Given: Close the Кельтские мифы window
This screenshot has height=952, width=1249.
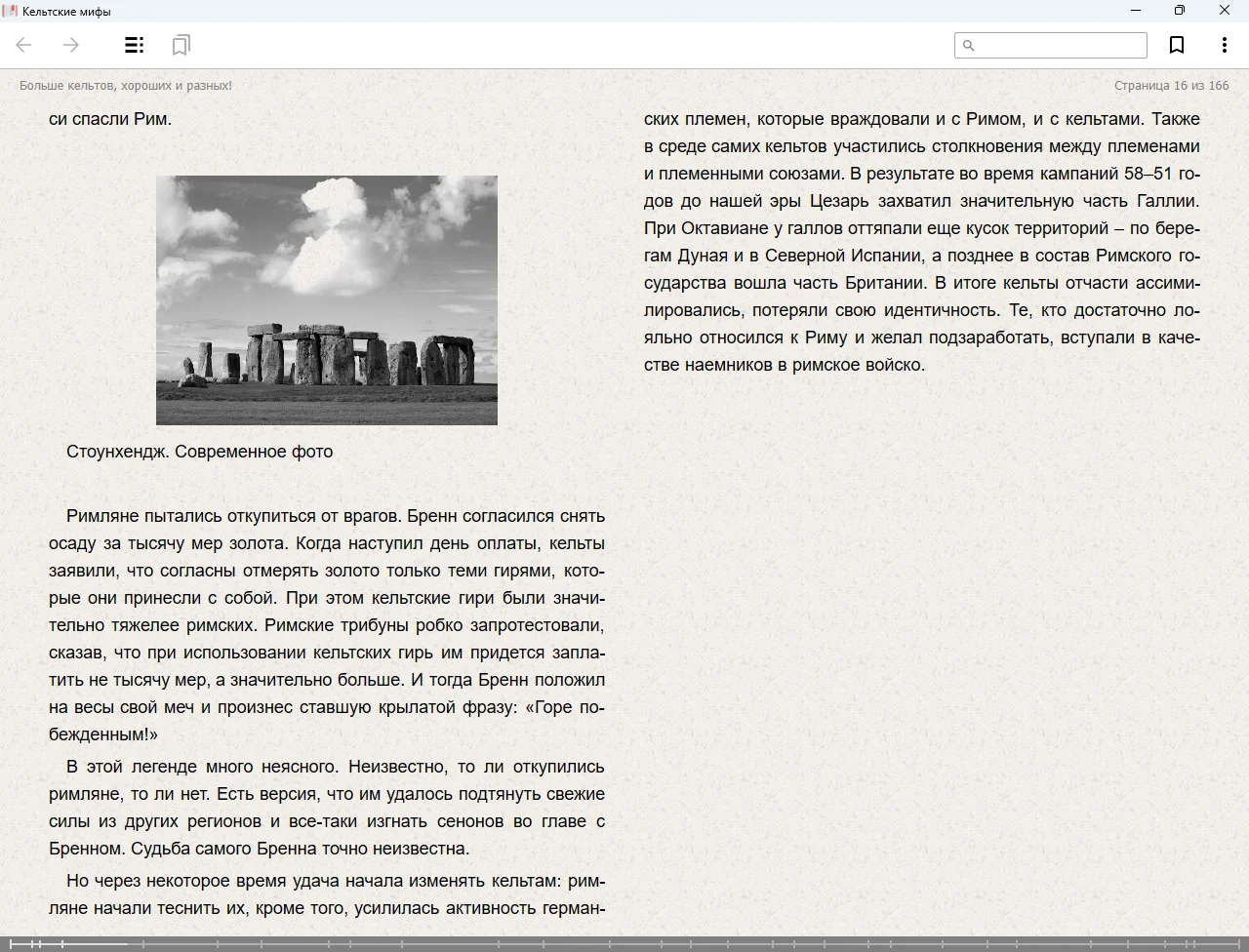Looking at the screenshot, I should click(x=1224, y=11).
